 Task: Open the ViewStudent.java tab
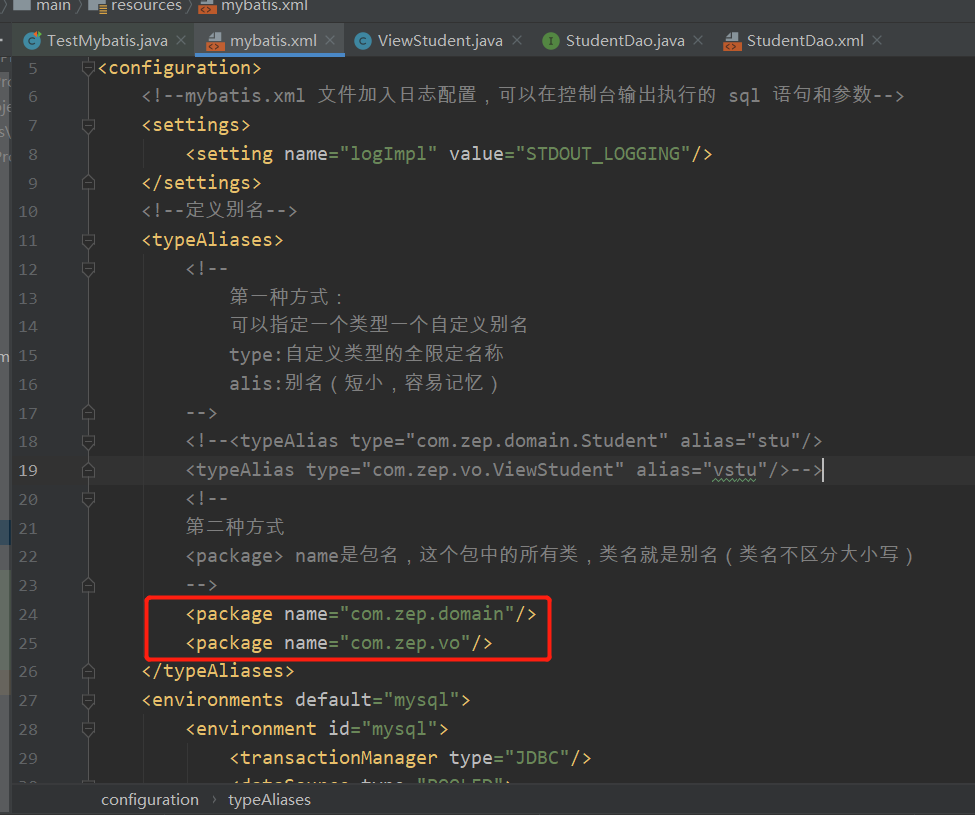click(440, 40)
